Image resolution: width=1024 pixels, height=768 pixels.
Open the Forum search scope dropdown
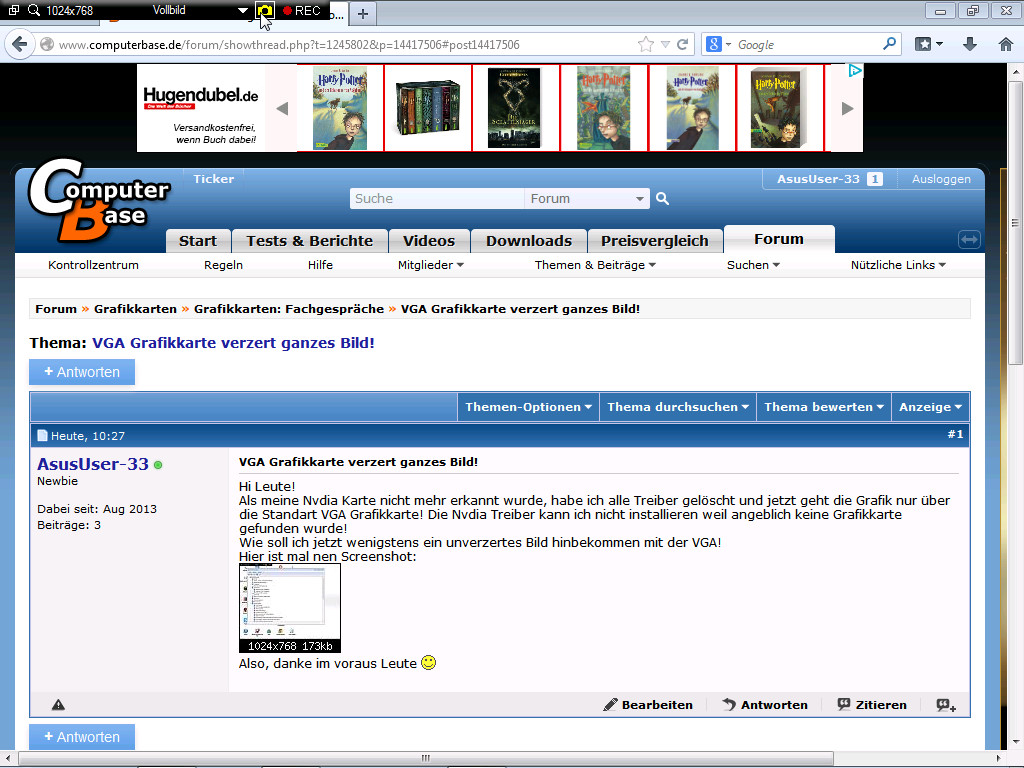586,199
